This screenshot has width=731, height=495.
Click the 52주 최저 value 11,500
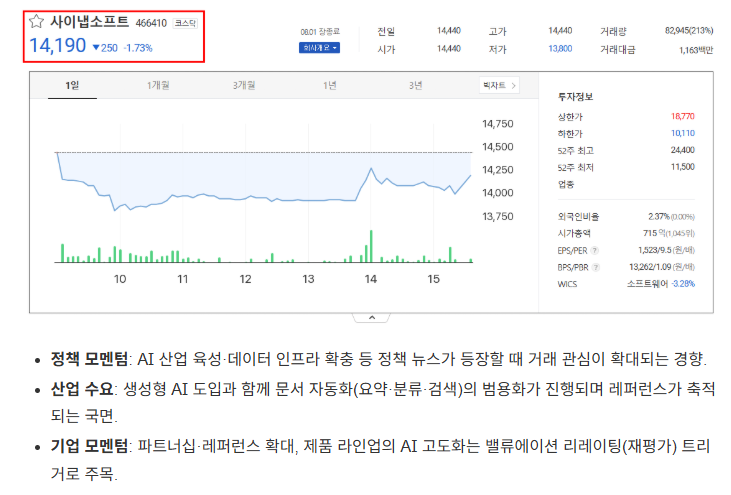coord(683,166)
